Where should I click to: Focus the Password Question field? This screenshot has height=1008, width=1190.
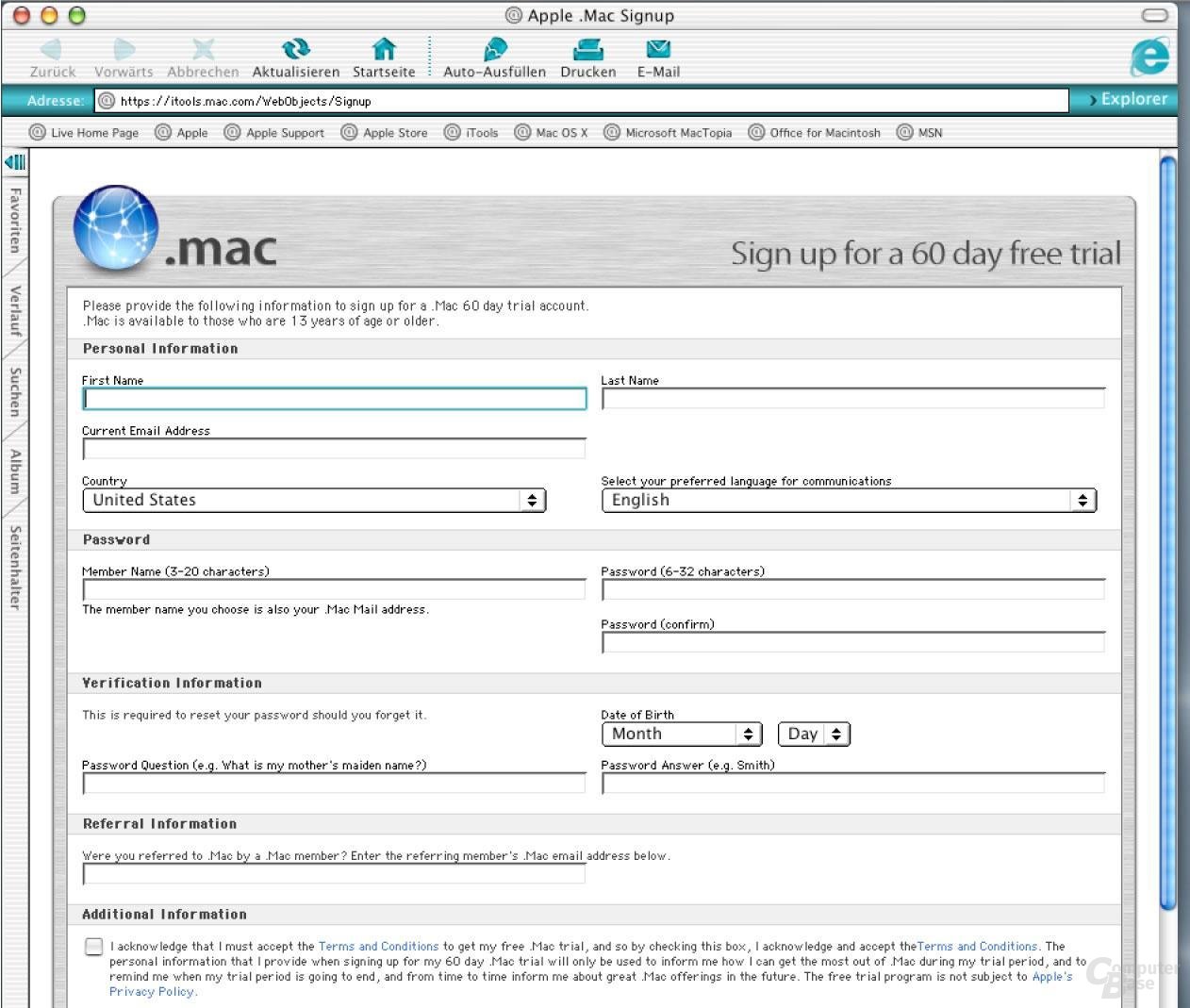pyautogui.click(x=335, y=784)
